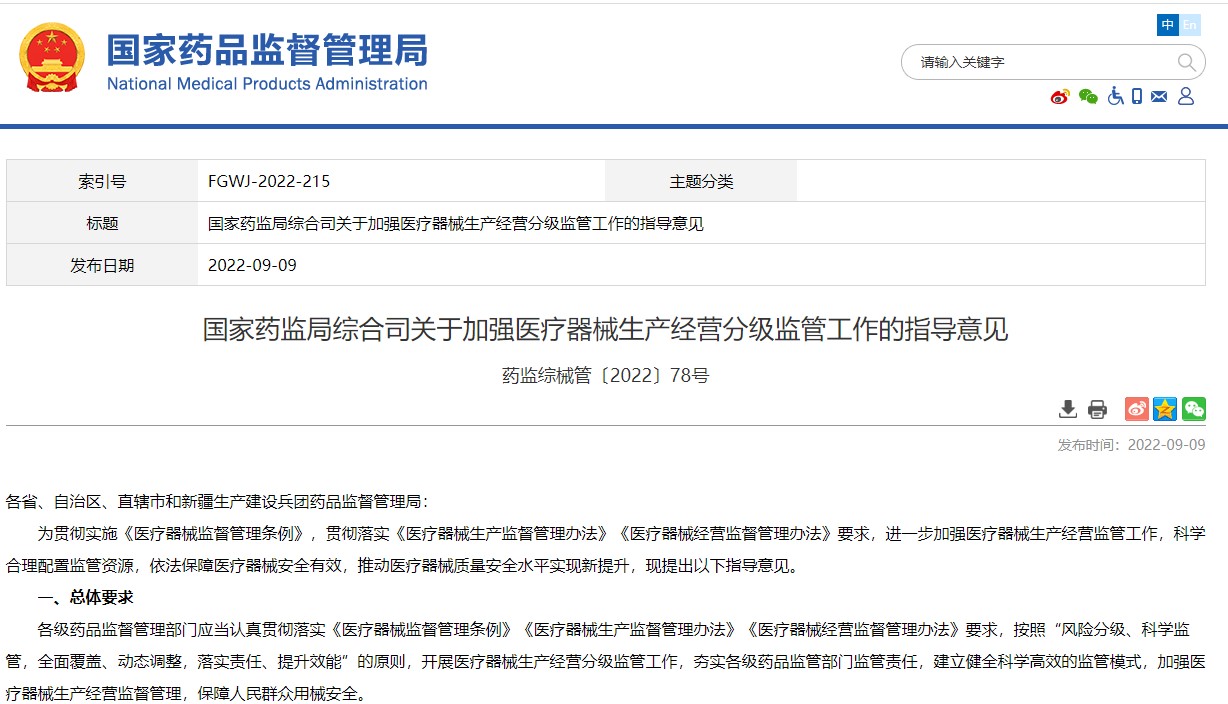This screenshot has height=704, width=1228.
Task: Share the article to Weibo
Action: coord(1136,409)
